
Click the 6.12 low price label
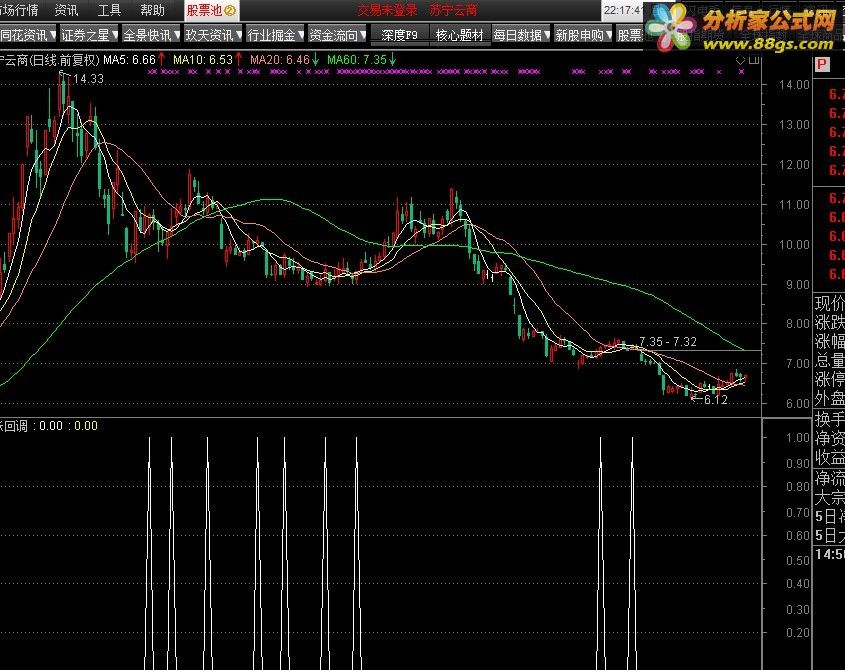click(716, 400)
